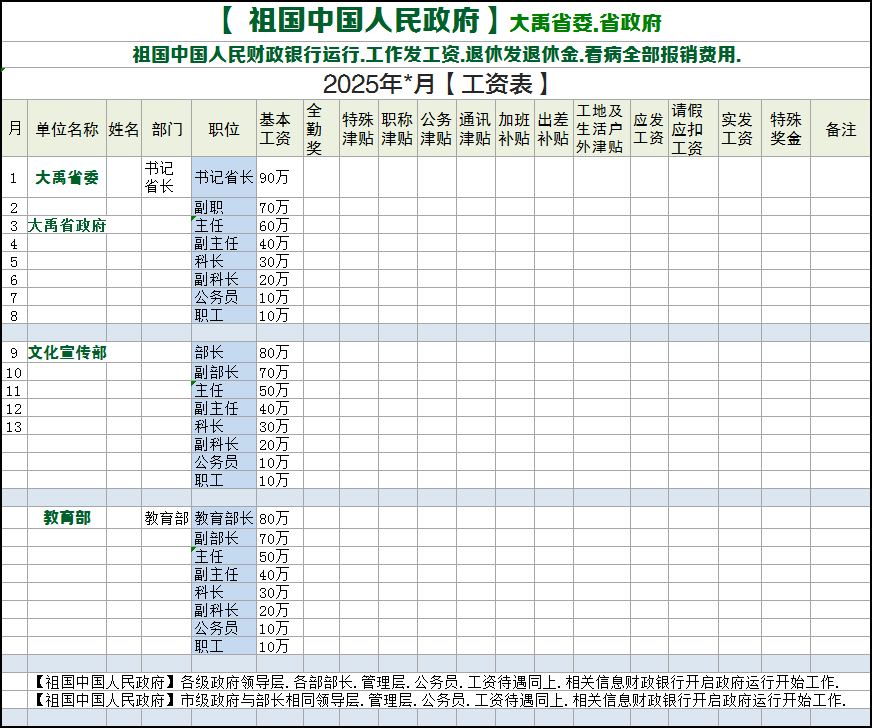Image resolution: width=872 pixels, height=728 pixels.
Task: Select the 职称津贴 header cell
Action: [x=397, y=129]
